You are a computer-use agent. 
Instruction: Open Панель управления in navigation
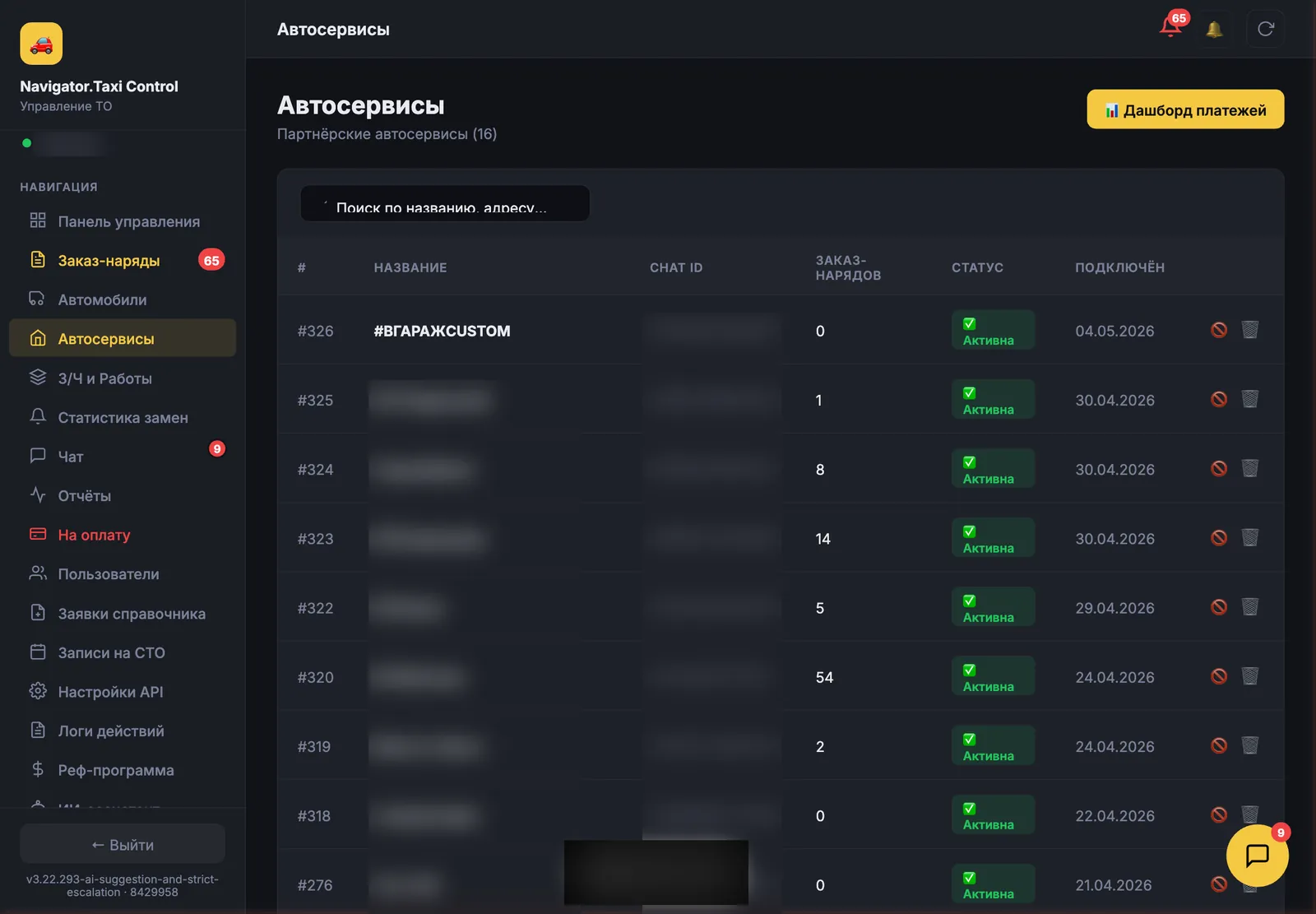coord(123,221)
